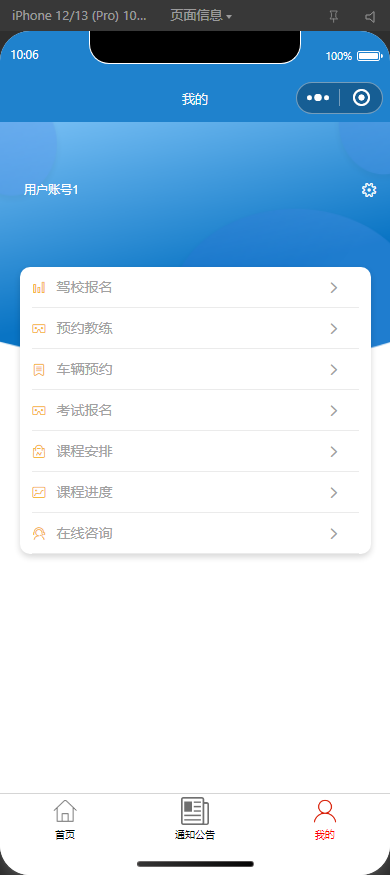
Task: Expand the 页面信息 dropdown
Action: tap(201, 16)
